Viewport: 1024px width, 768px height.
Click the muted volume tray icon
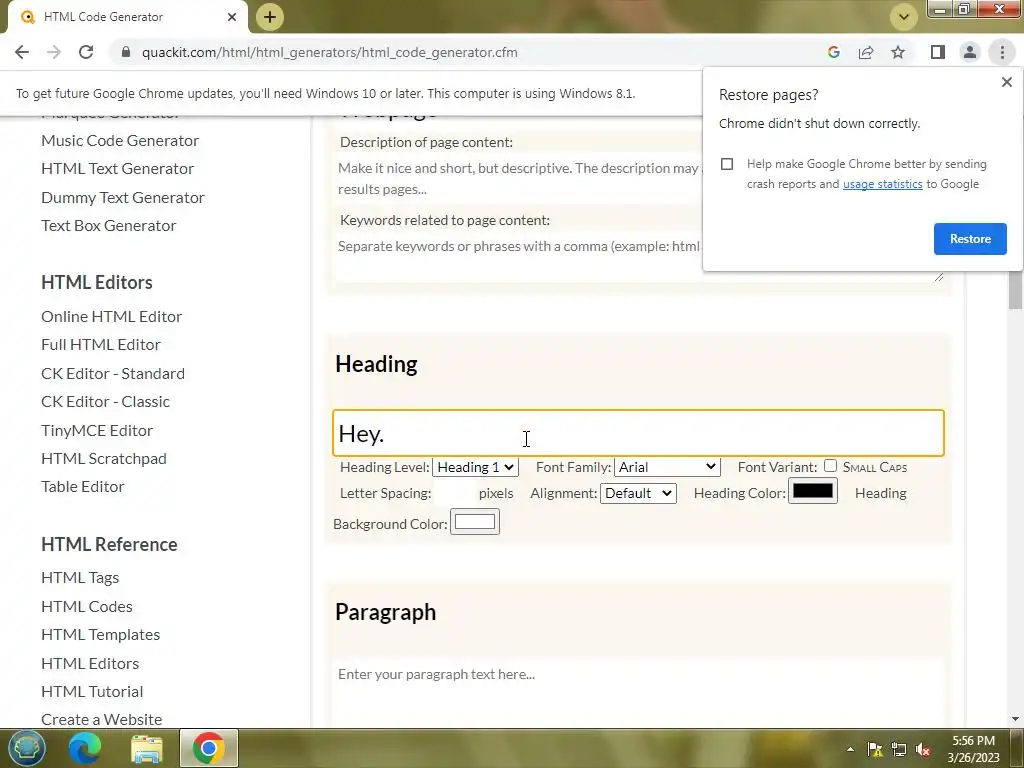tap(923, 749)
